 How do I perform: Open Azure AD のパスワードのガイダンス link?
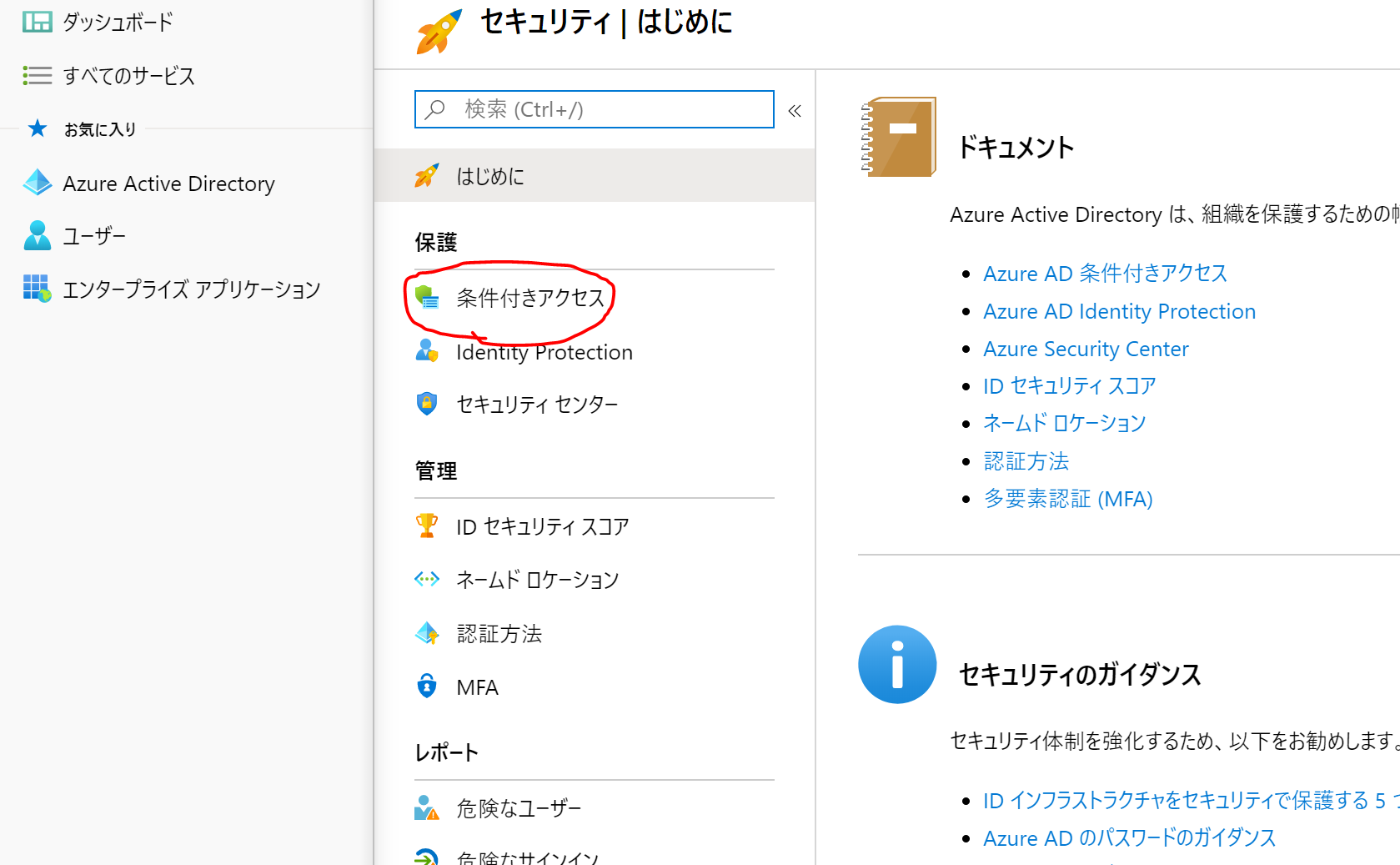pos(1129,837)
